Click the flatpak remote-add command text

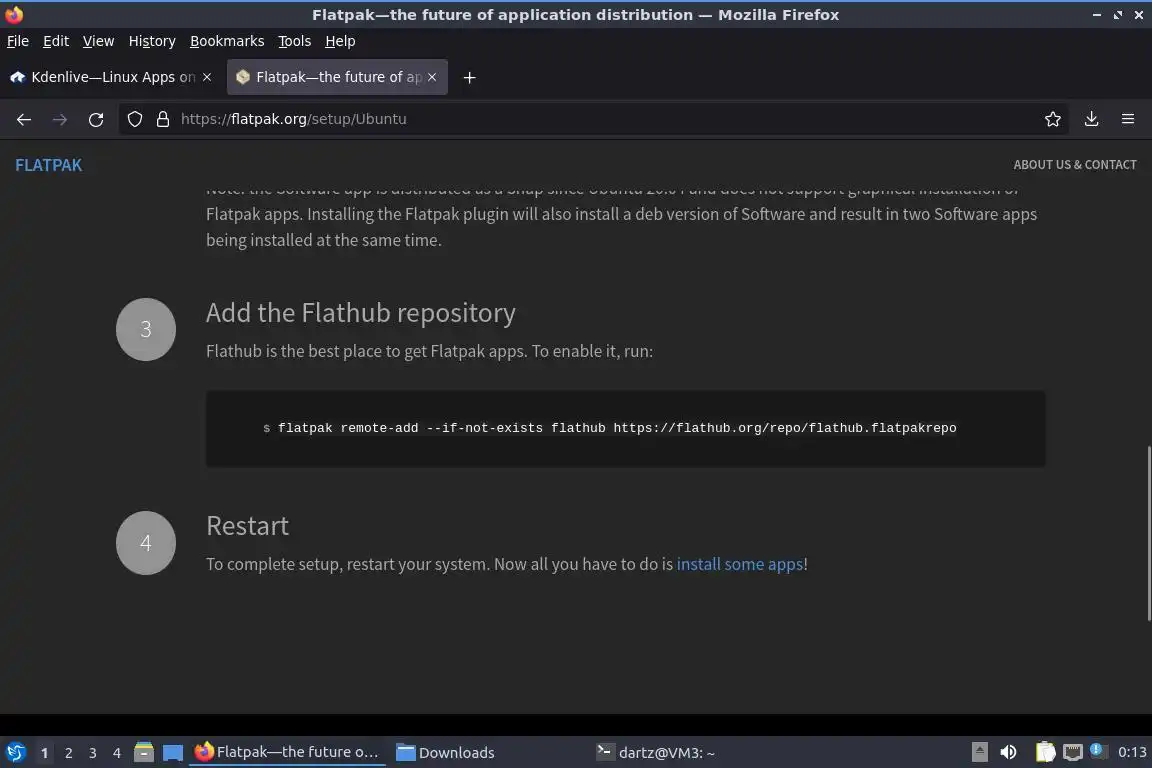(617, 428)
